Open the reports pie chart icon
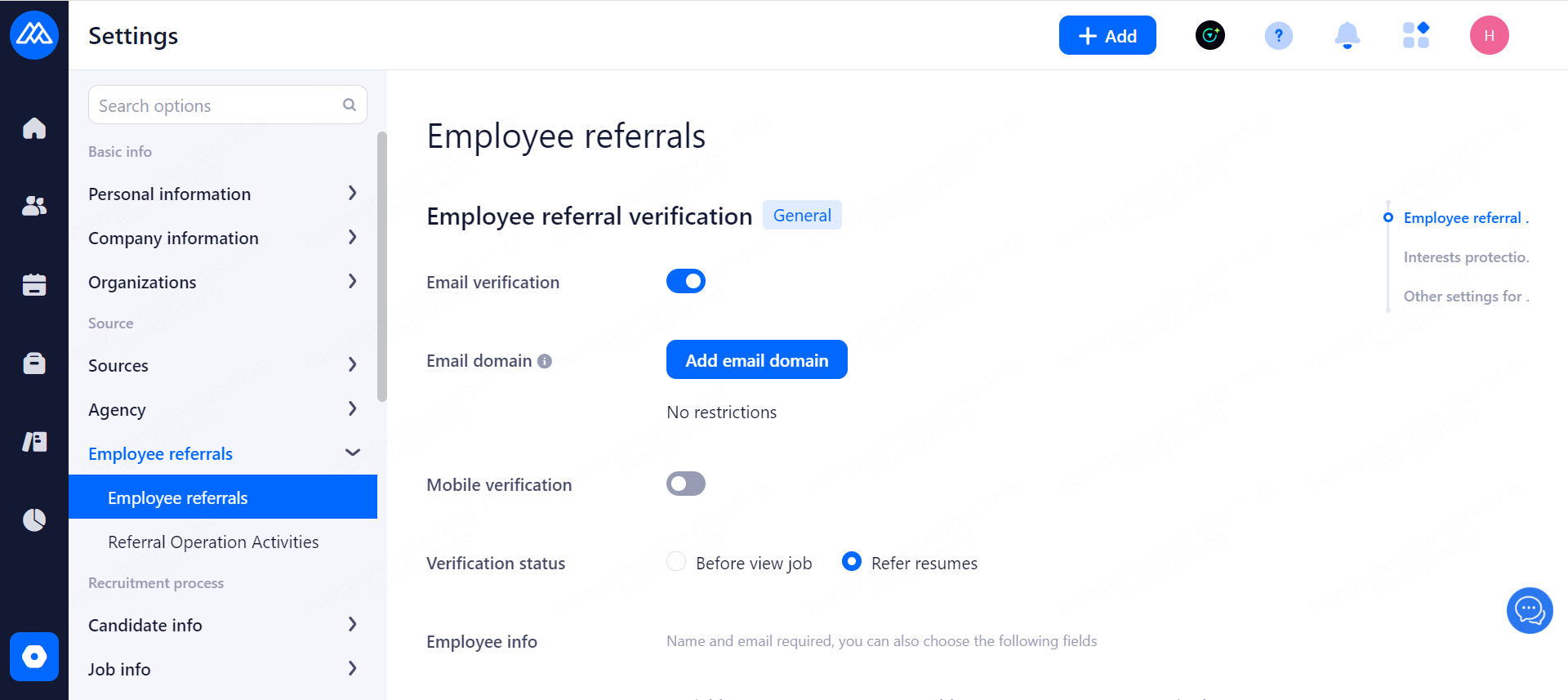1568x700 pixels. 34,519
